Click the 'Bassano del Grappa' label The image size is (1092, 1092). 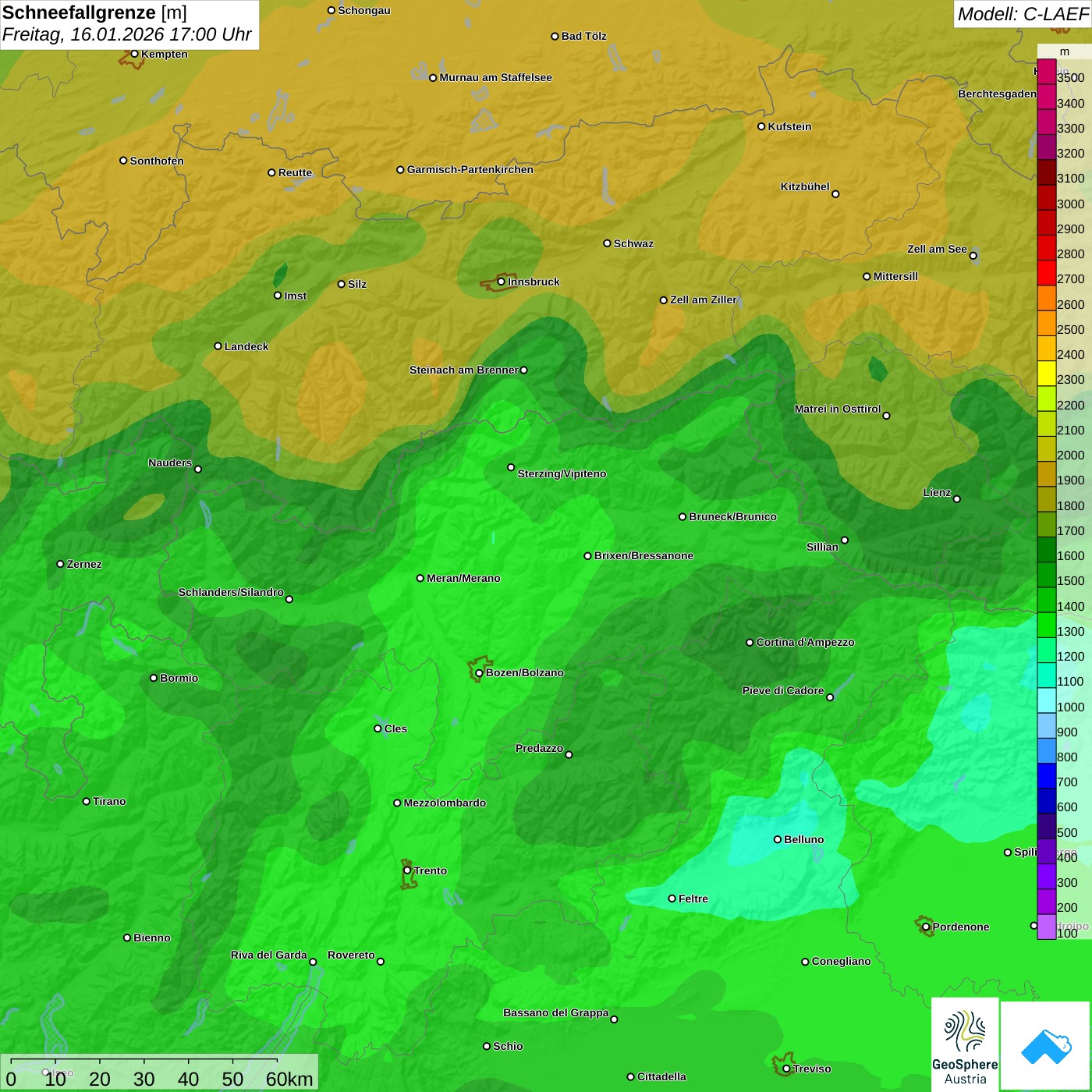tap(556, 1012)
